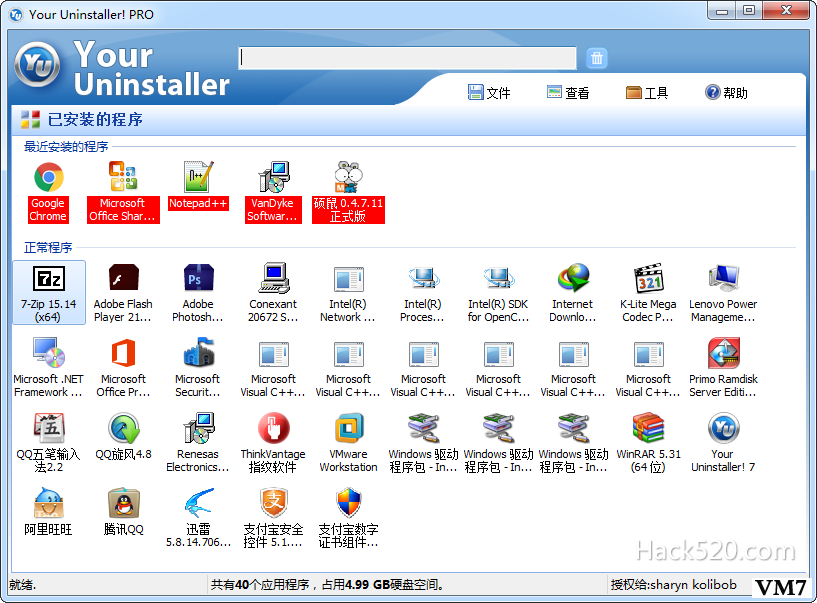Screen dimensions: 817x603
Task: Click the 正常程序 group label
Action: click(x=48, y=247)
